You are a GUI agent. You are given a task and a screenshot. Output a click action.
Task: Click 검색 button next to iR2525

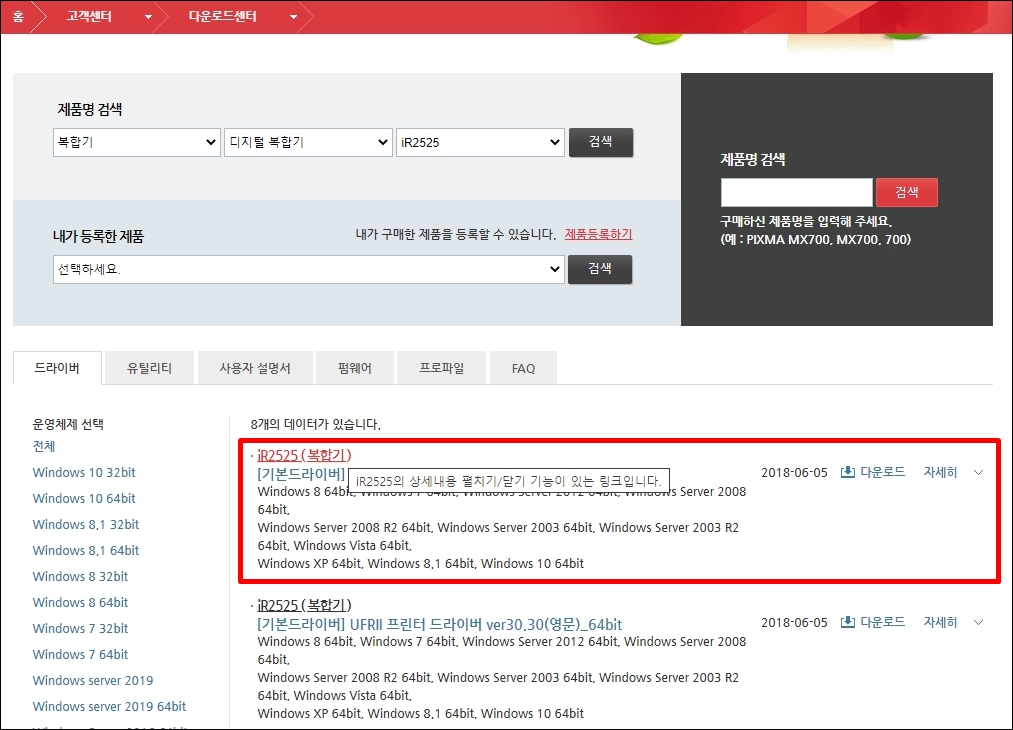tap(600, 142)
